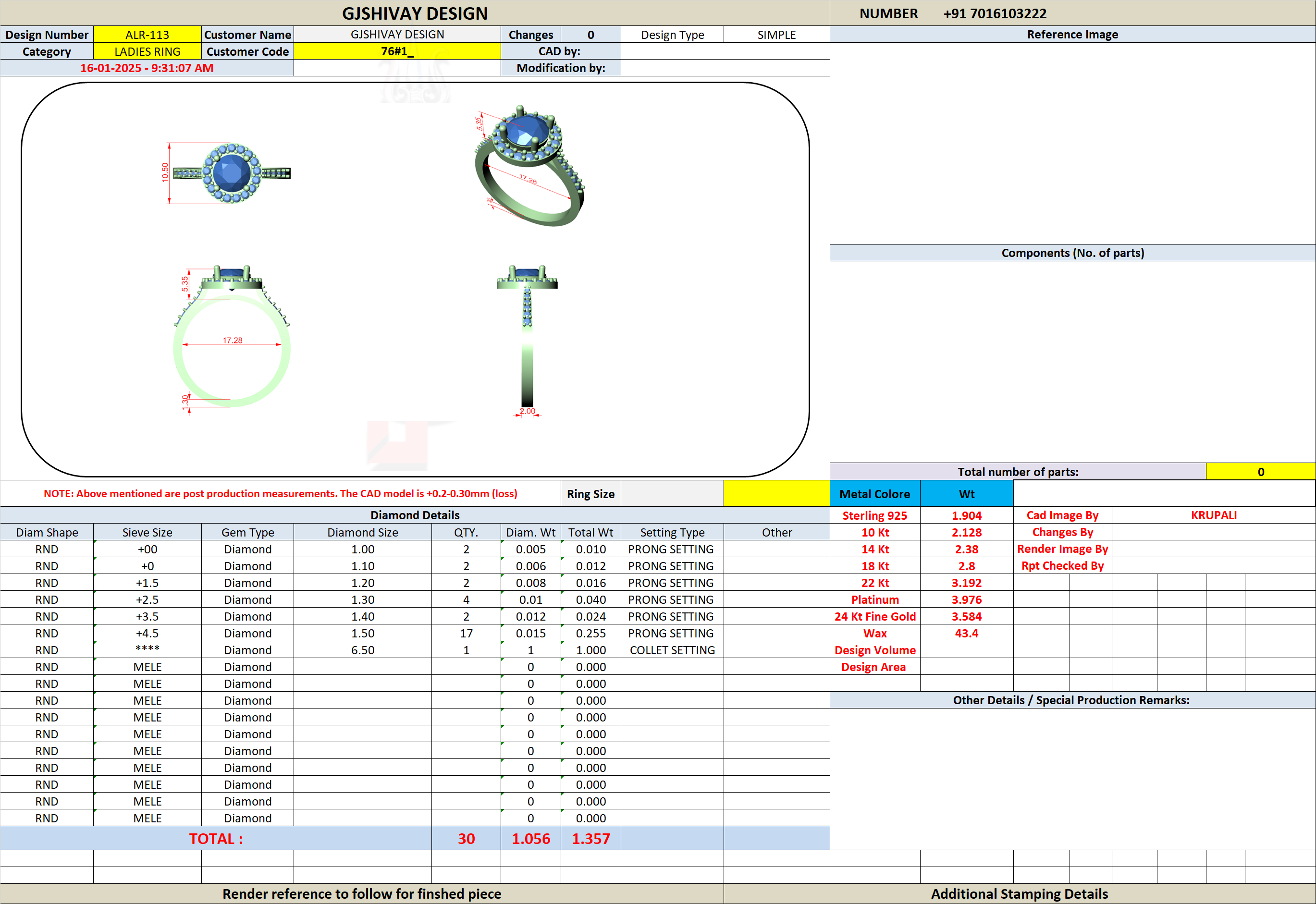Click the red post production NOTE text
Viewport: 1316px width, 904px height.
pos(281,493)
